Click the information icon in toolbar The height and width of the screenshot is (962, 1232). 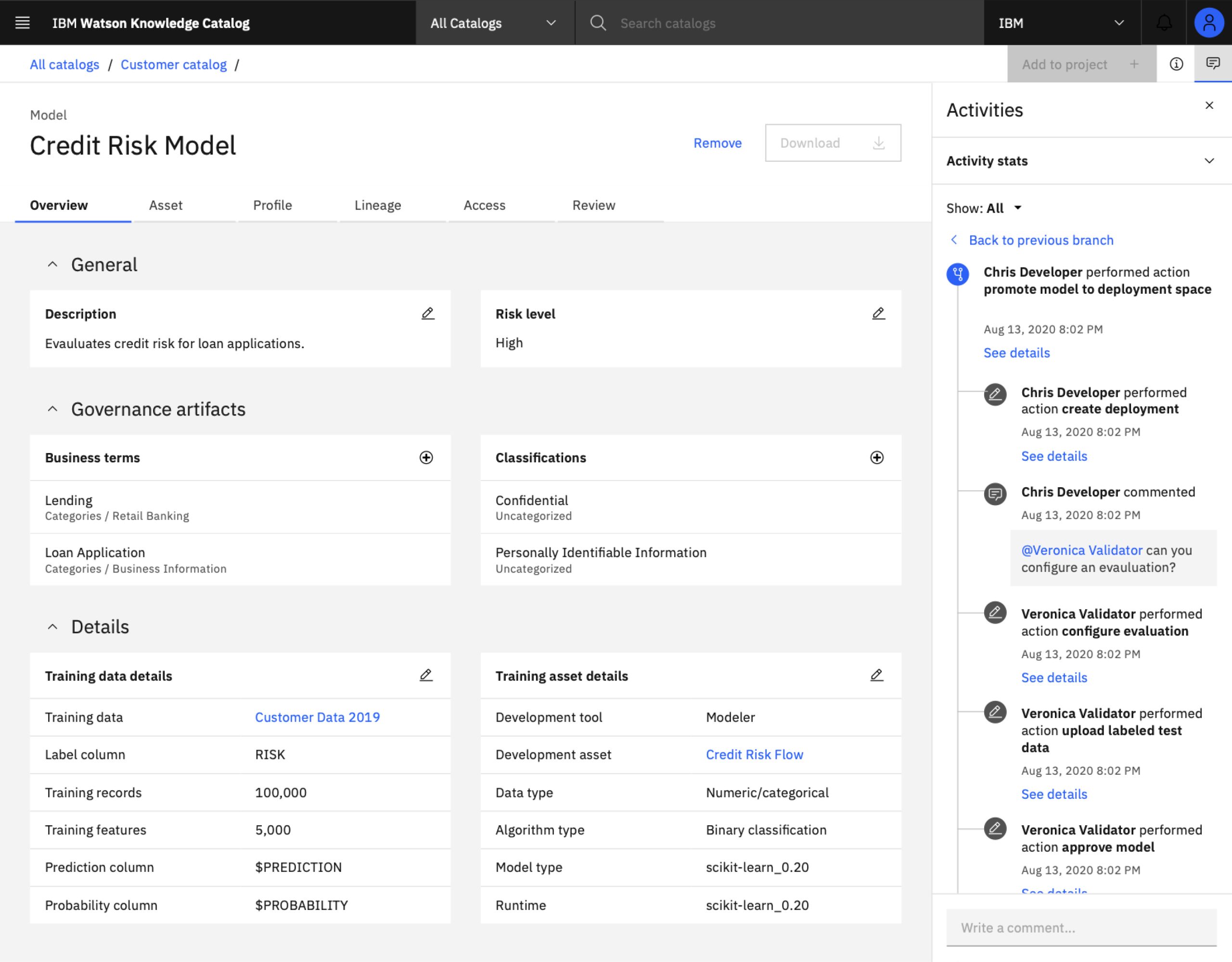pyautogui.click(x=1176, y=64)
